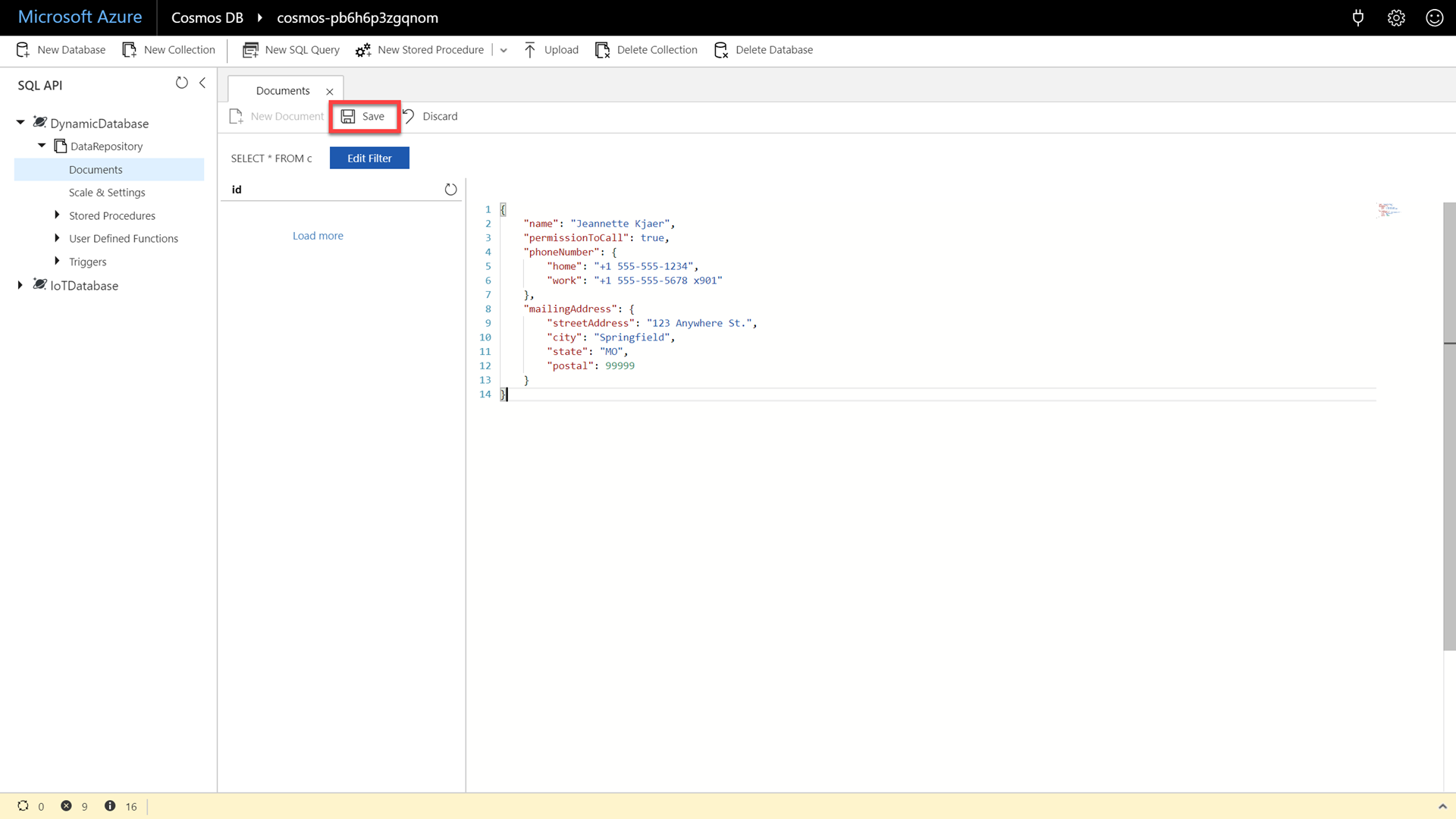Viewport: 1456px width, 819px height.
Task: Click the Load more link
Action: coord(318,236)
